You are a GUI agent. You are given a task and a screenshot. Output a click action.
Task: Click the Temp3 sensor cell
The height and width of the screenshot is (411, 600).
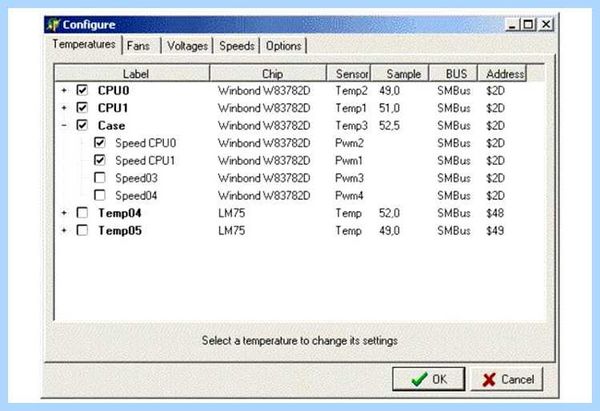(x=351, y=126)
